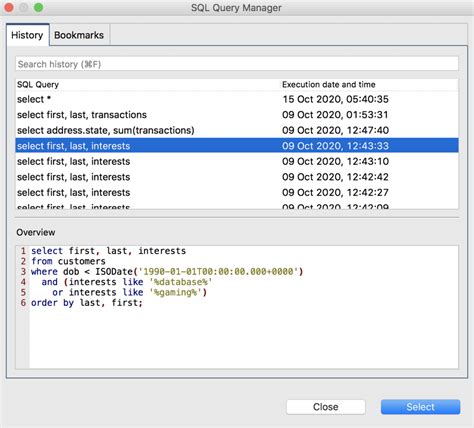Click line 1 'select first, last, interests' in Overview
Viewport: 474px width, 428px height.
coord(108,251)
